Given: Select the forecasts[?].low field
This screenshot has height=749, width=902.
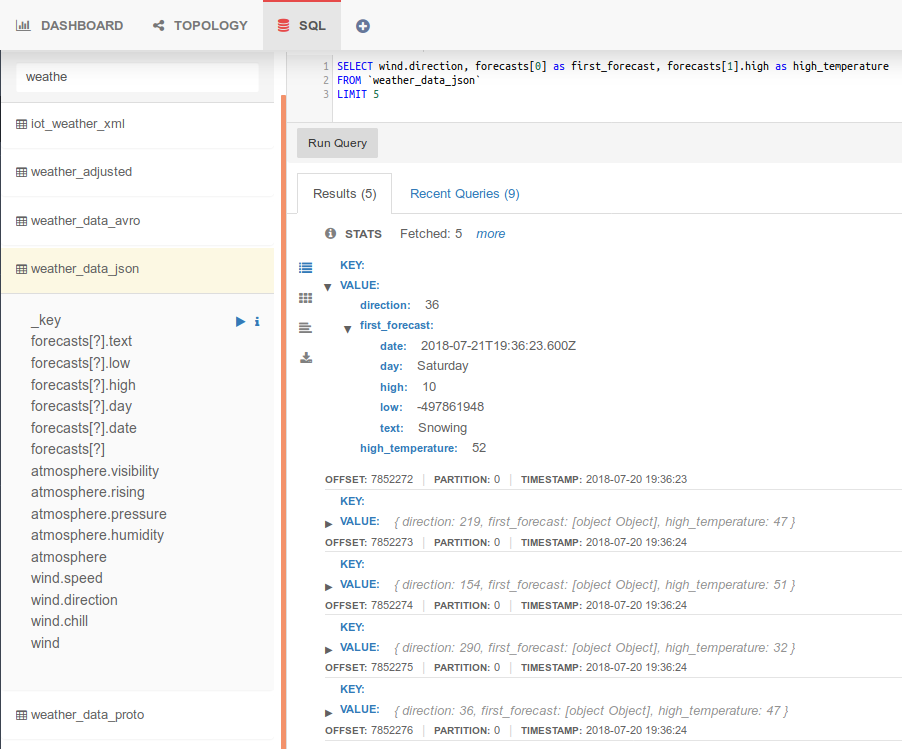Looking at the screenshot, I should tap(81, 363).
